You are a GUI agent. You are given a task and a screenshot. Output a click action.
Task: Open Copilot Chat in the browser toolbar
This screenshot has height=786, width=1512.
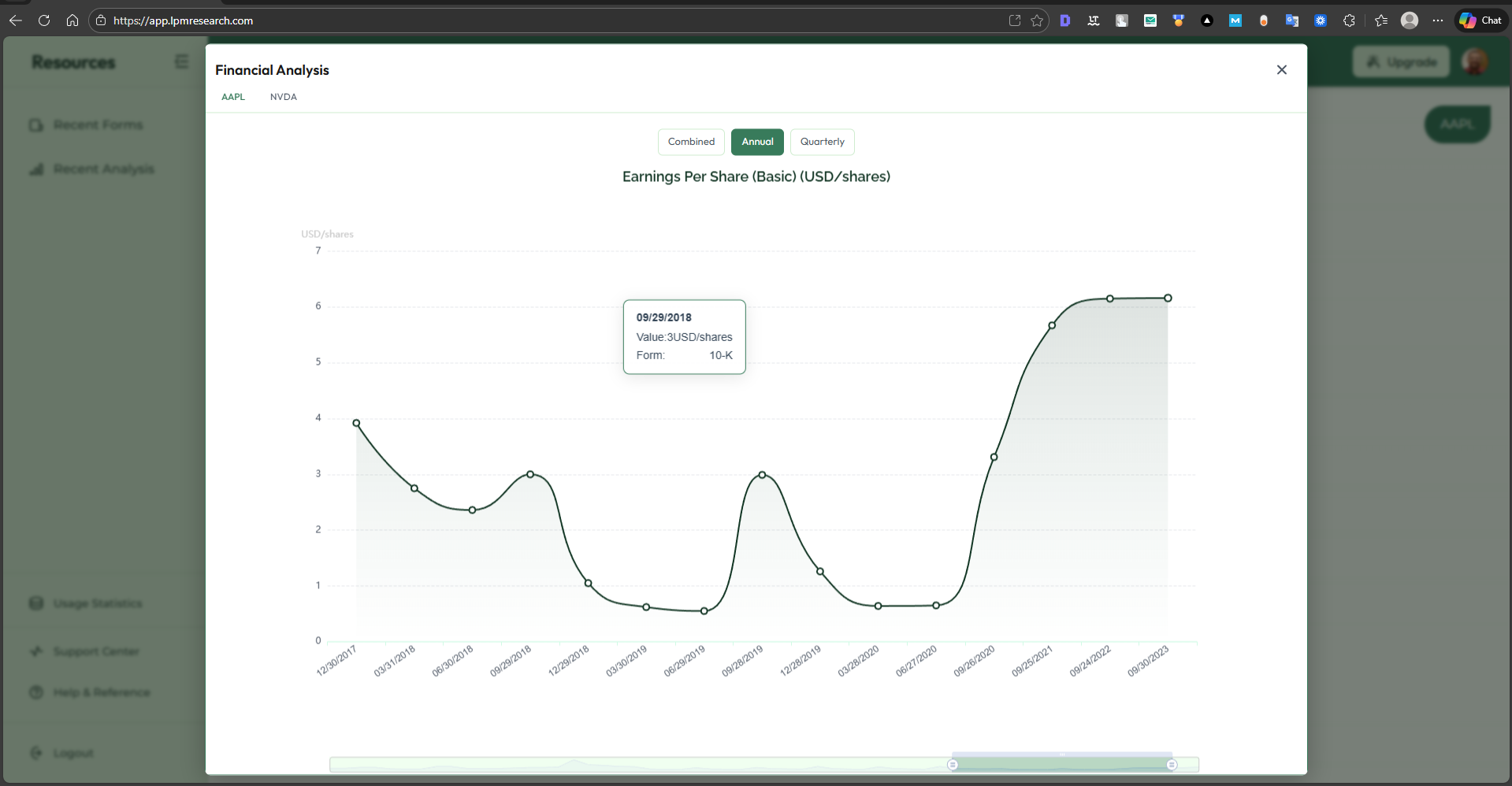click(x=1480, y=20)
